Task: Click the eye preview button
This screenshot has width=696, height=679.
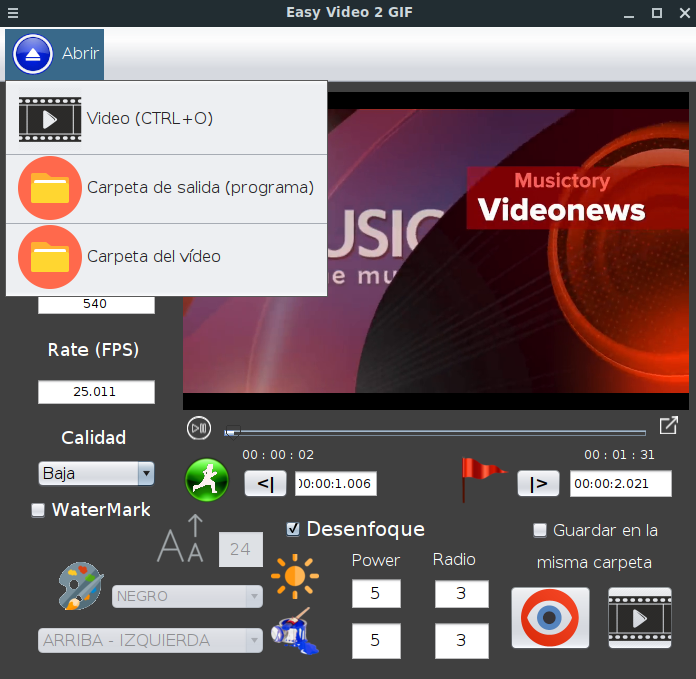Action: point(550,618)
